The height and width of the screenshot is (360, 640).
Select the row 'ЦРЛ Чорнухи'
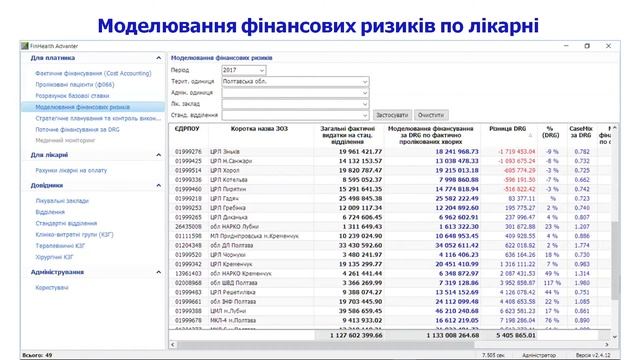tap(390, 255)
